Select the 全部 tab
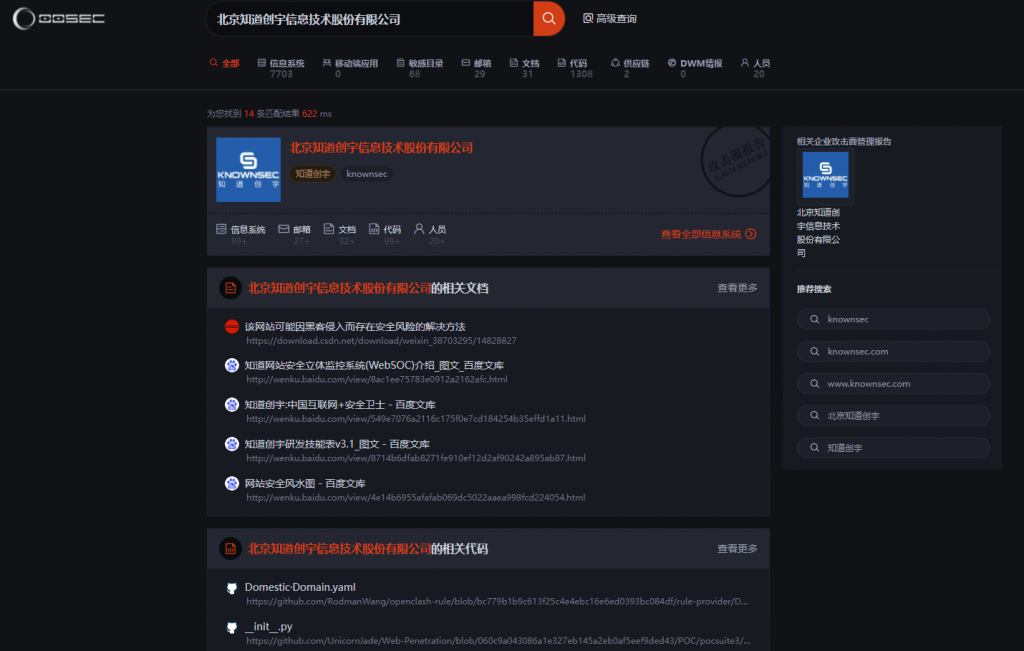Image resolution: width=1024 pixels, height=651 pixels. [225, 63]
